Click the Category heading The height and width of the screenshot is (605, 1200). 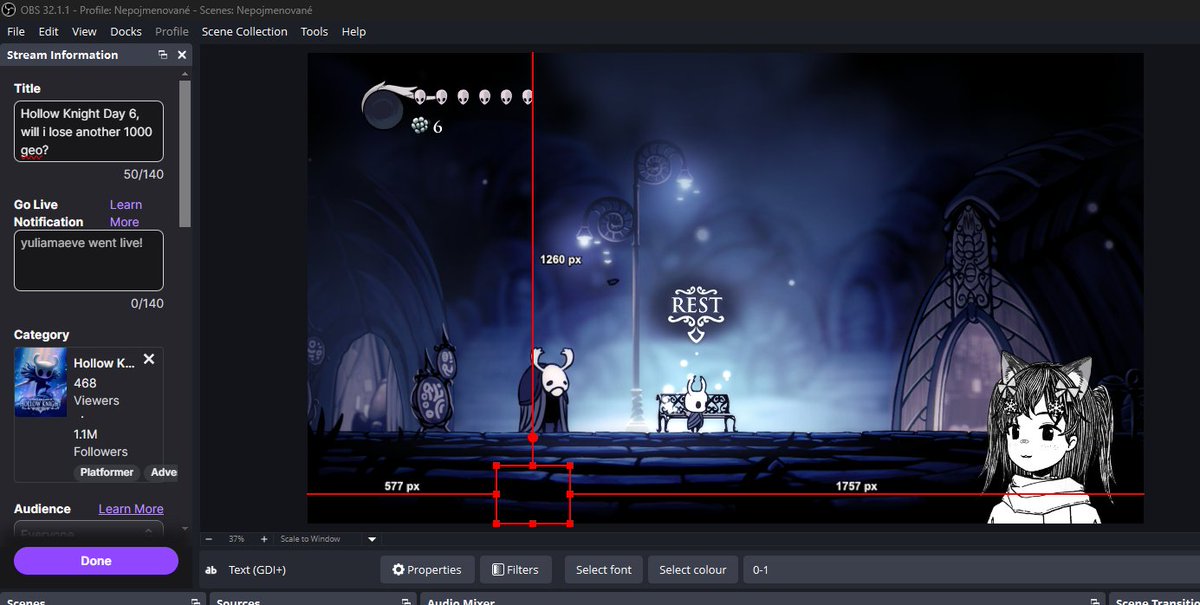(x=42, y=335)
